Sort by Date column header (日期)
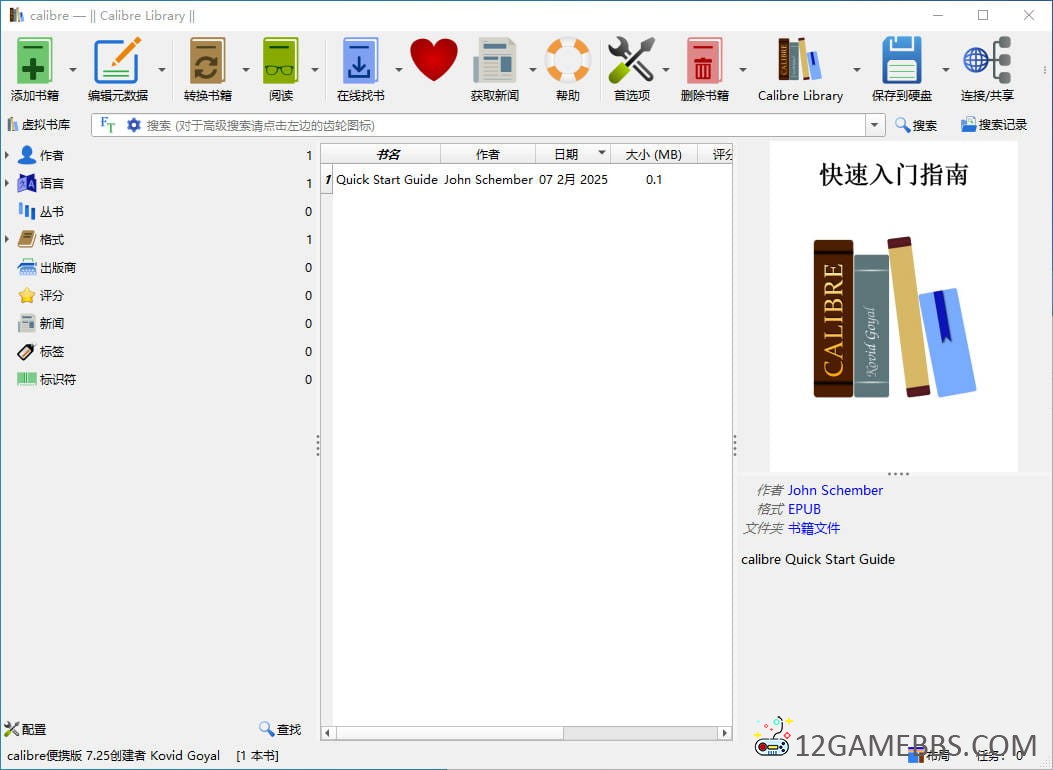The image size is (1053, 770). tap(572, 154)
